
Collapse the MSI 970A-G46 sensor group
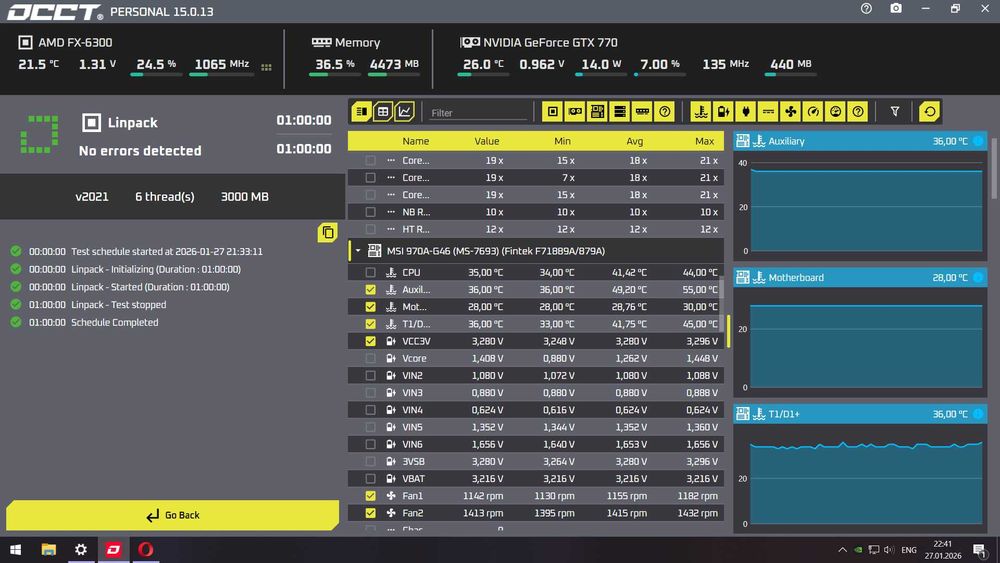358,251
